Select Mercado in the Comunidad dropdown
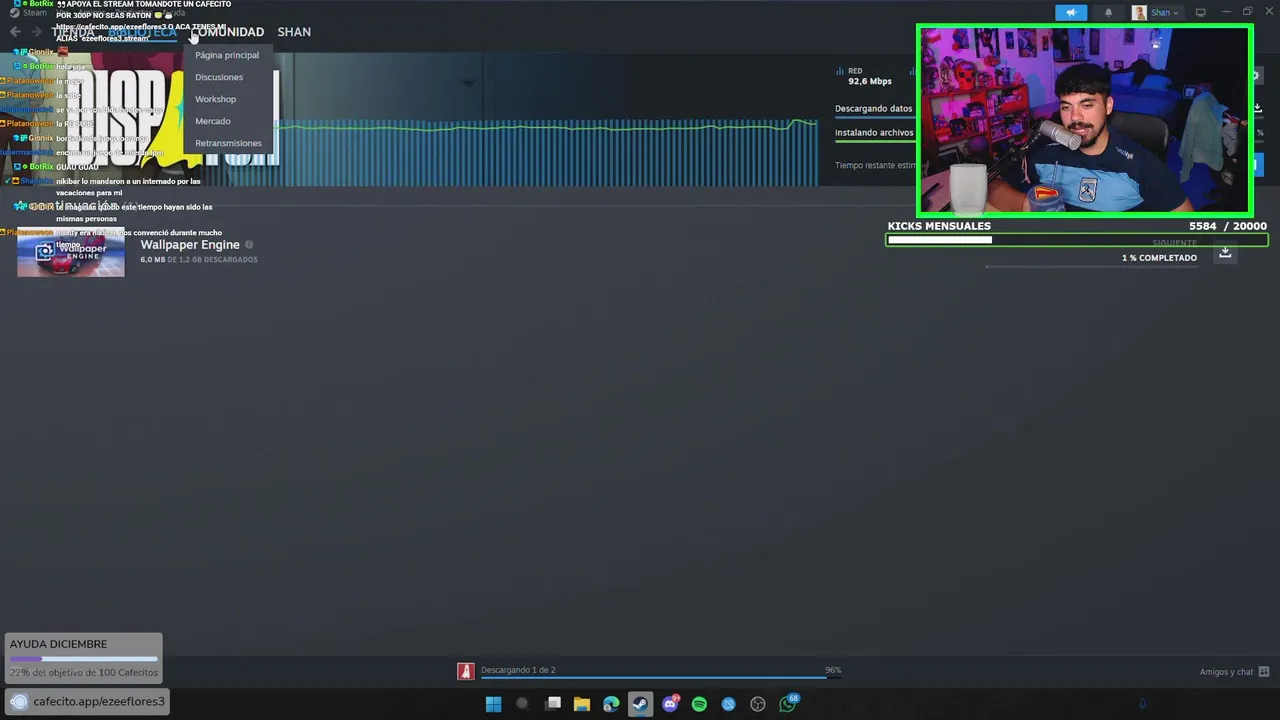 pyautogui.click(x=213, y=121)
